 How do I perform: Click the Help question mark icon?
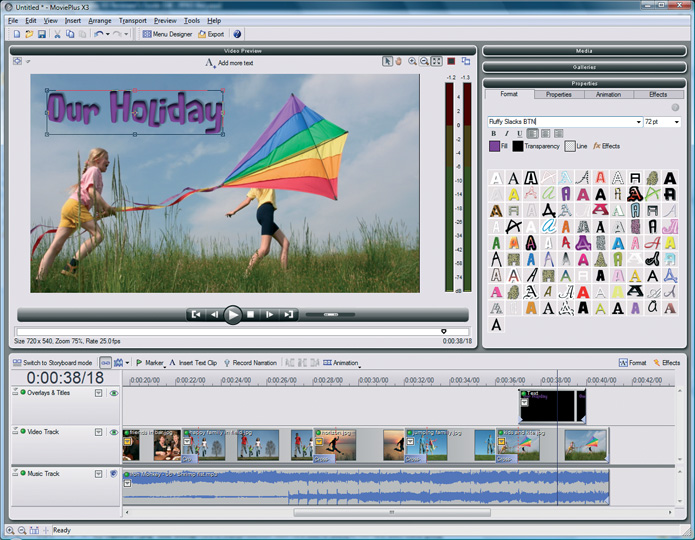(237, 34)
